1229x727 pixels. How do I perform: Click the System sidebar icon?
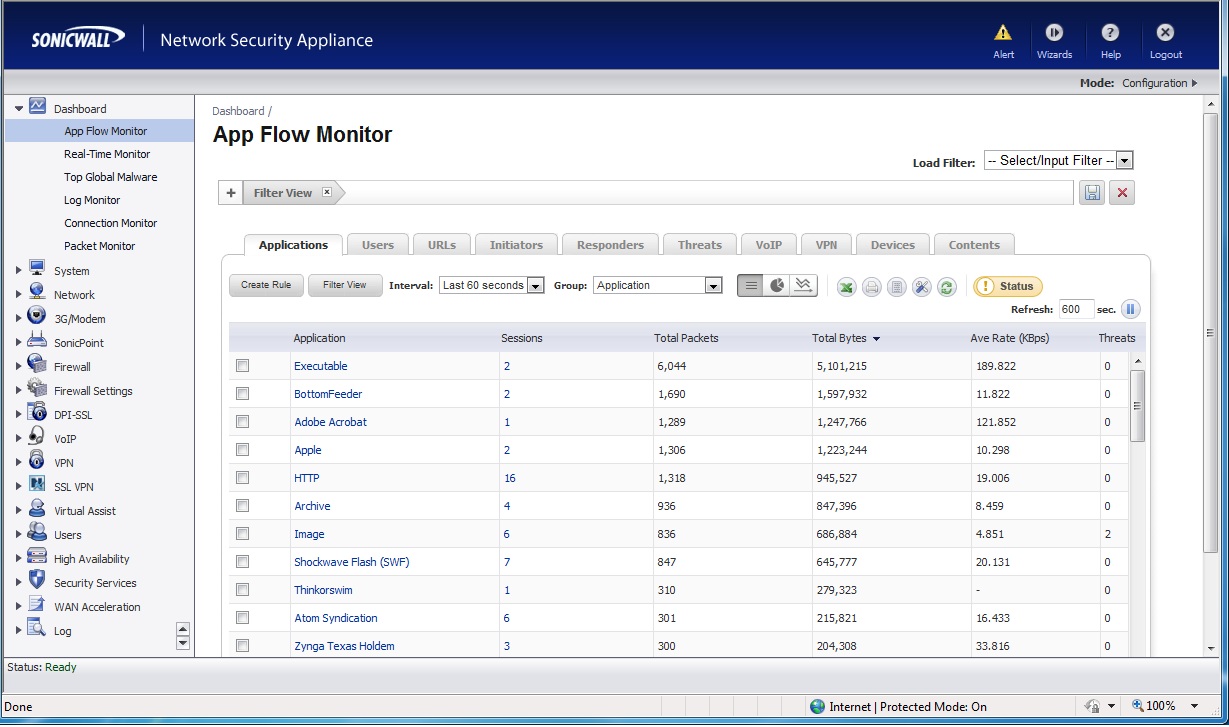click(37, 268)
